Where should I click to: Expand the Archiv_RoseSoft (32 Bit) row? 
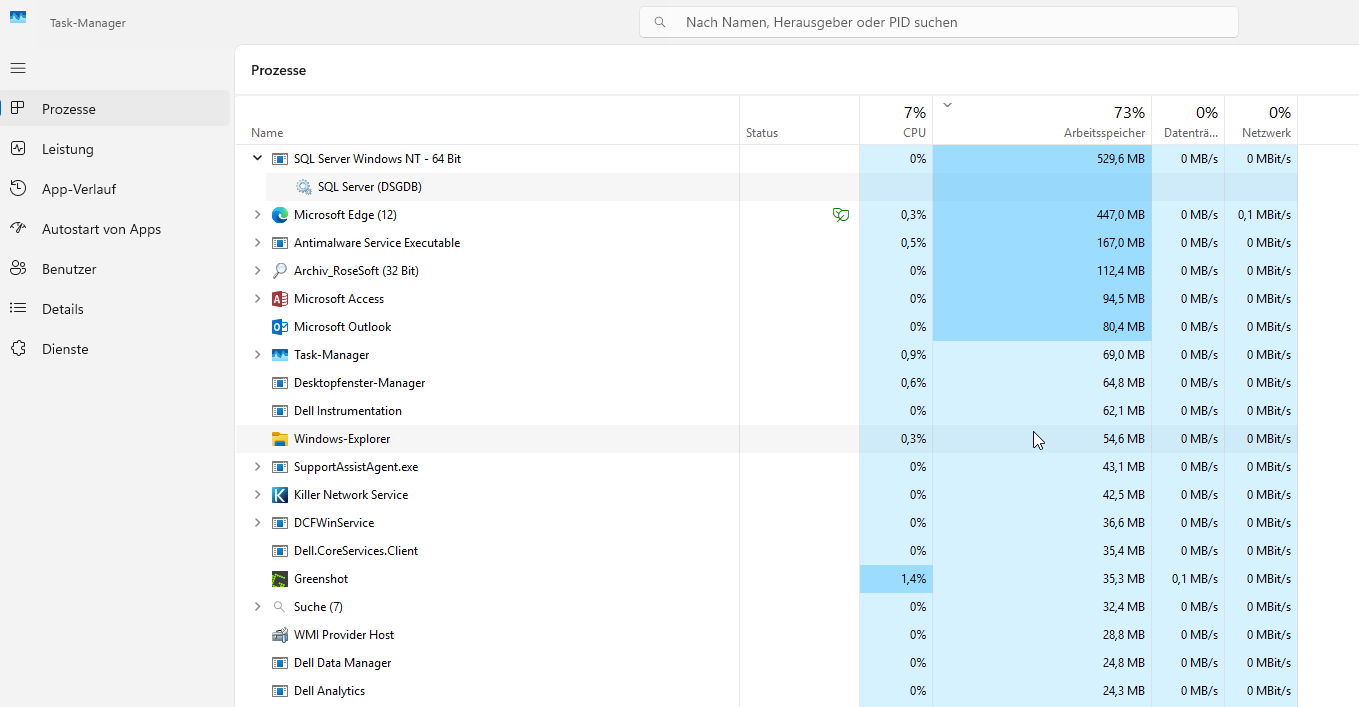(257, 271)
